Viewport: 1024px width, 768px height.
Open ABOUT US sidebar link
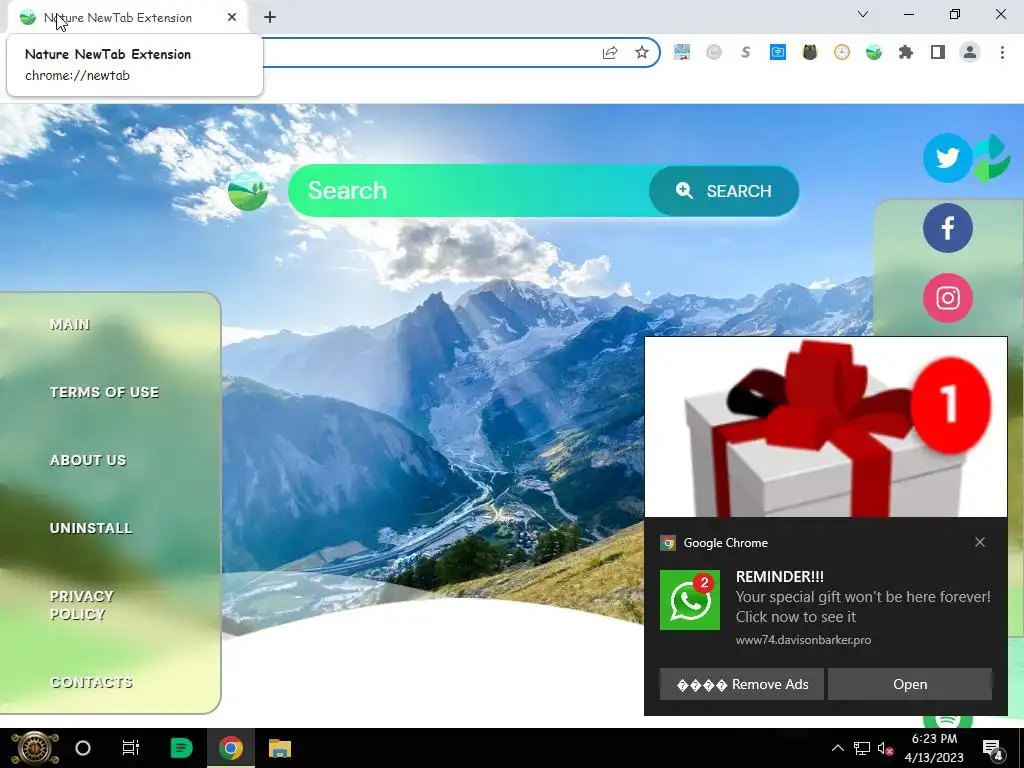click(x=88, y=460)
